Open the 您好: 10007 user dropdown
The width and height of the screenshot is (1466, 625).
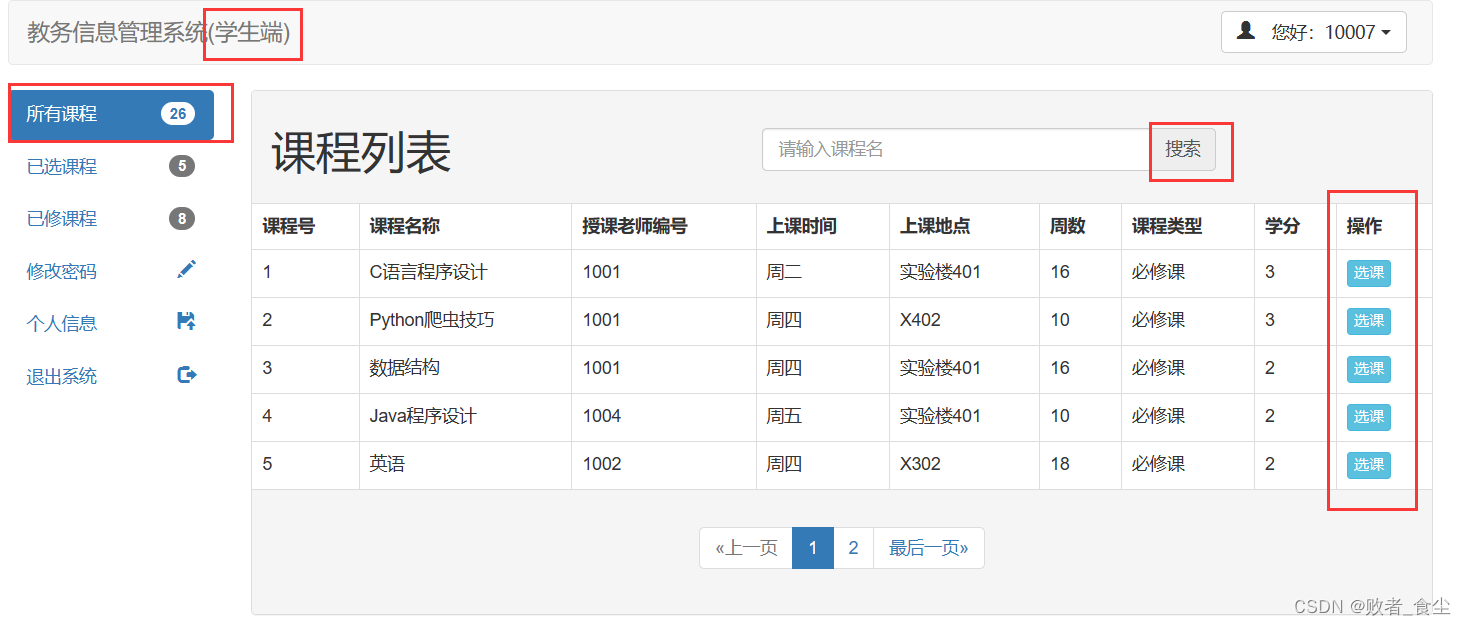(x=1313, y=32)
